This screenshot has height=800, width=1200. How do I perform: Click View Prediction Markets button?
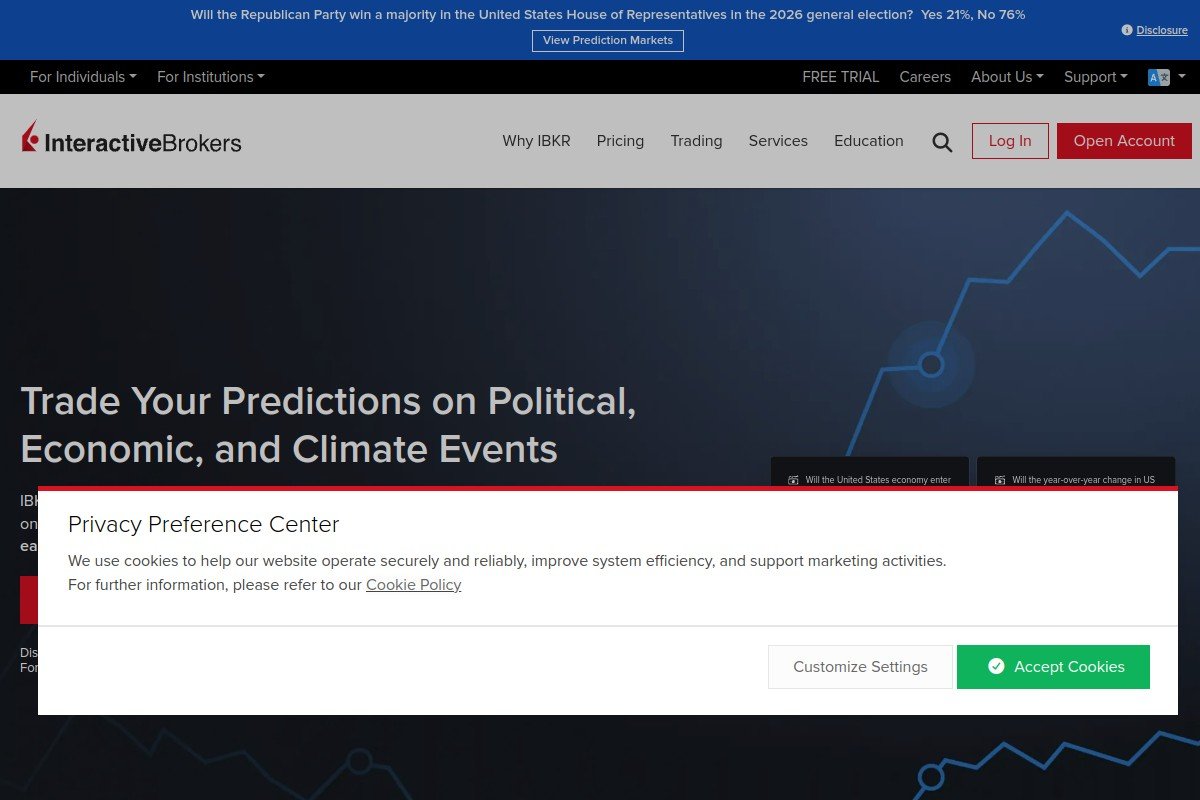point(608,40)
